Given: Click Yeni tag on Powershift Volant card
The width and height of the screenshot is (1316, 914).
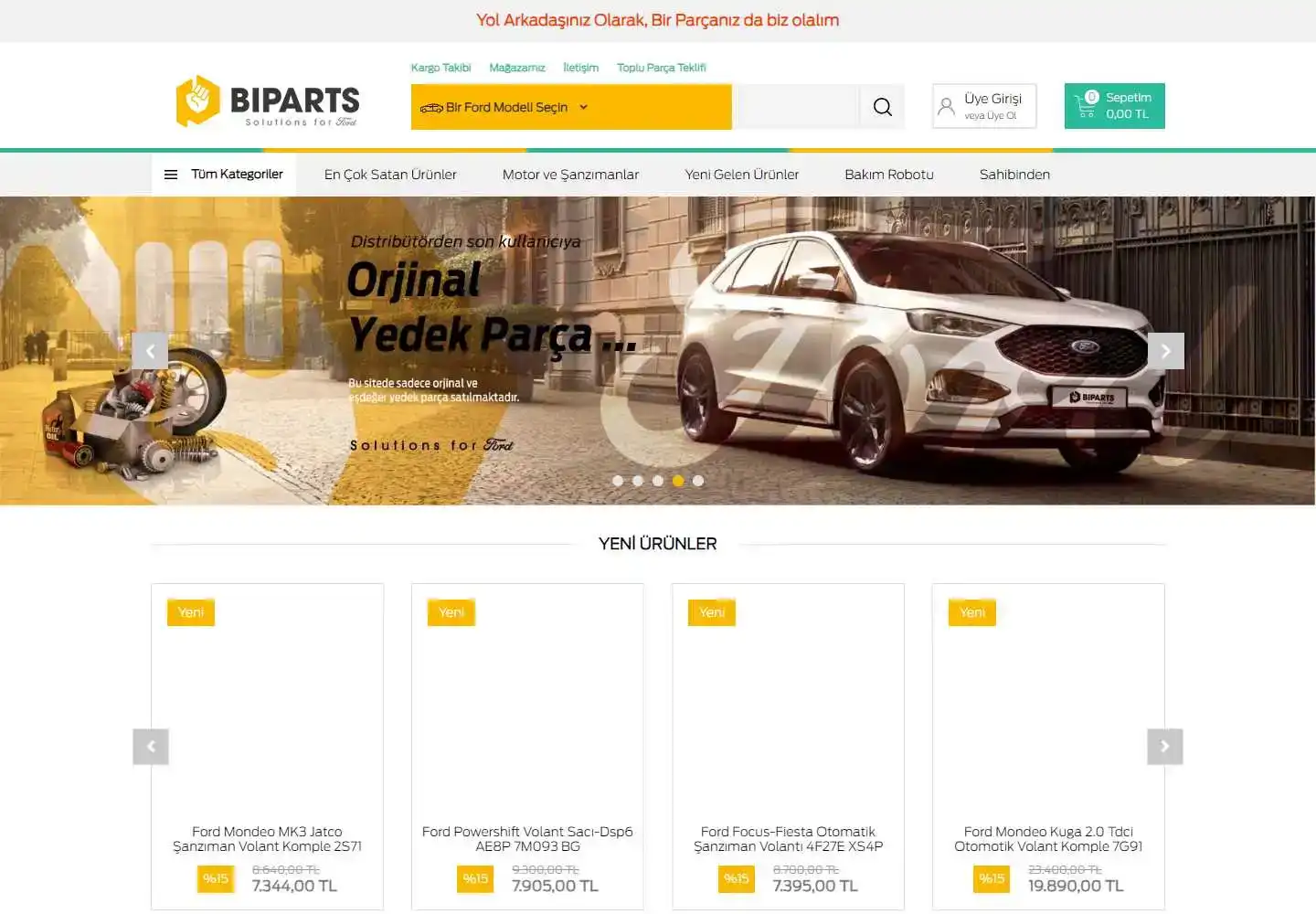Looking at the screenshot, I should click(451, 612).
